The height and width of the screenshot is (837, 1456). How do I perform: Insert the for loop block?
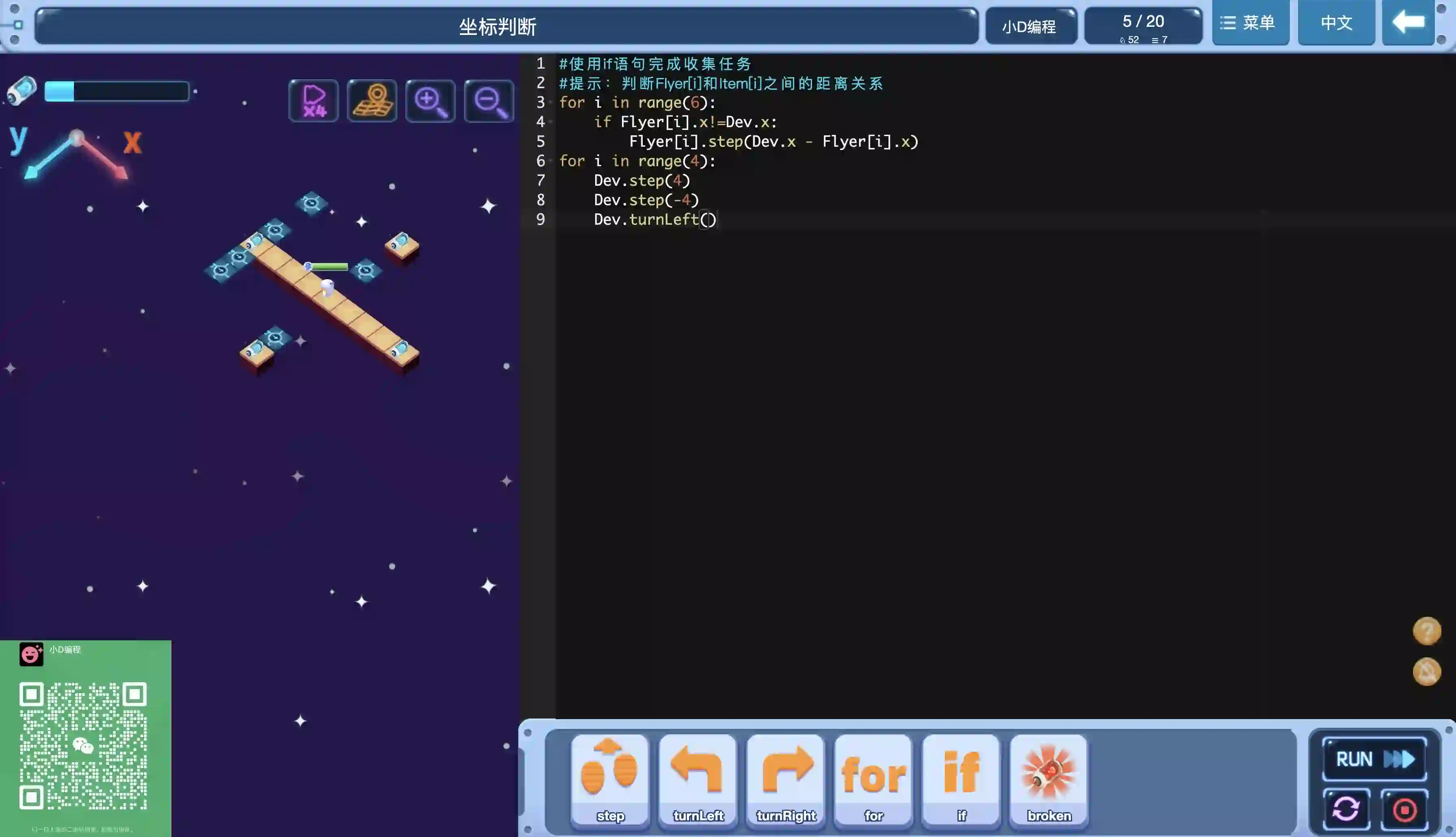click(x=873, y=780)
